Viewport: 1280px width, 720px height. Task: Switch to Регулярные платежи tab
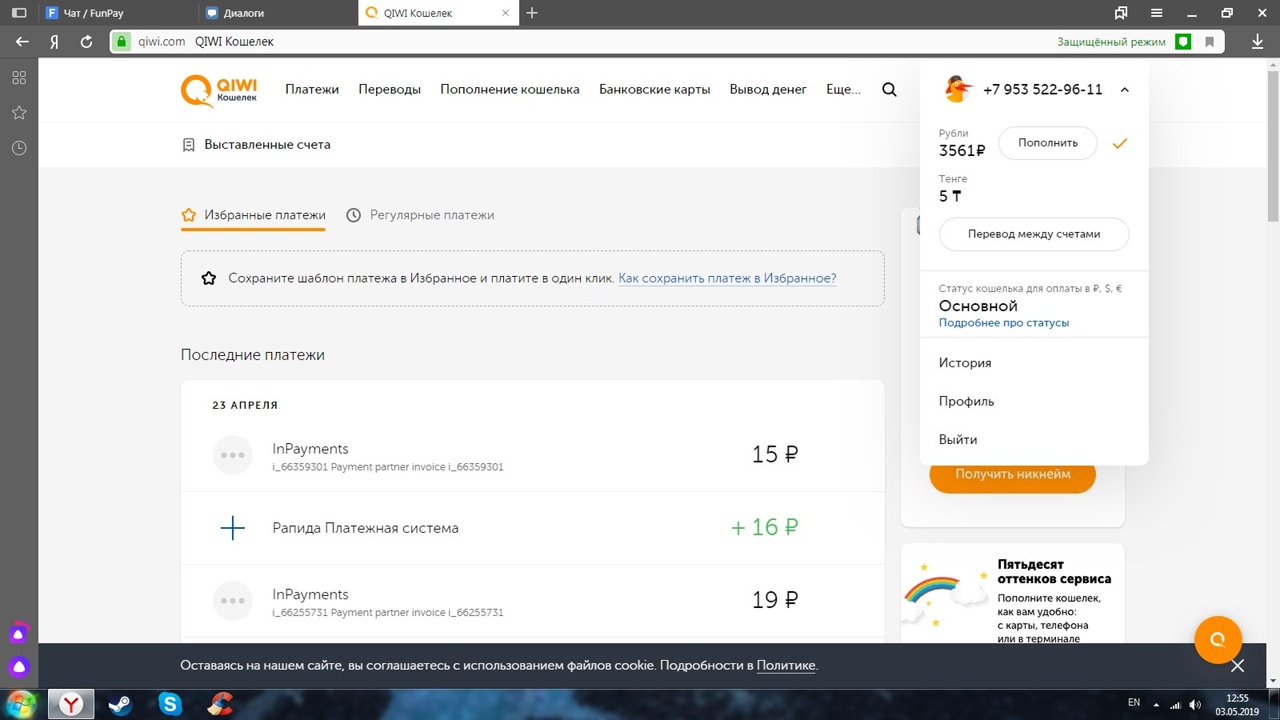coord(421,215)
